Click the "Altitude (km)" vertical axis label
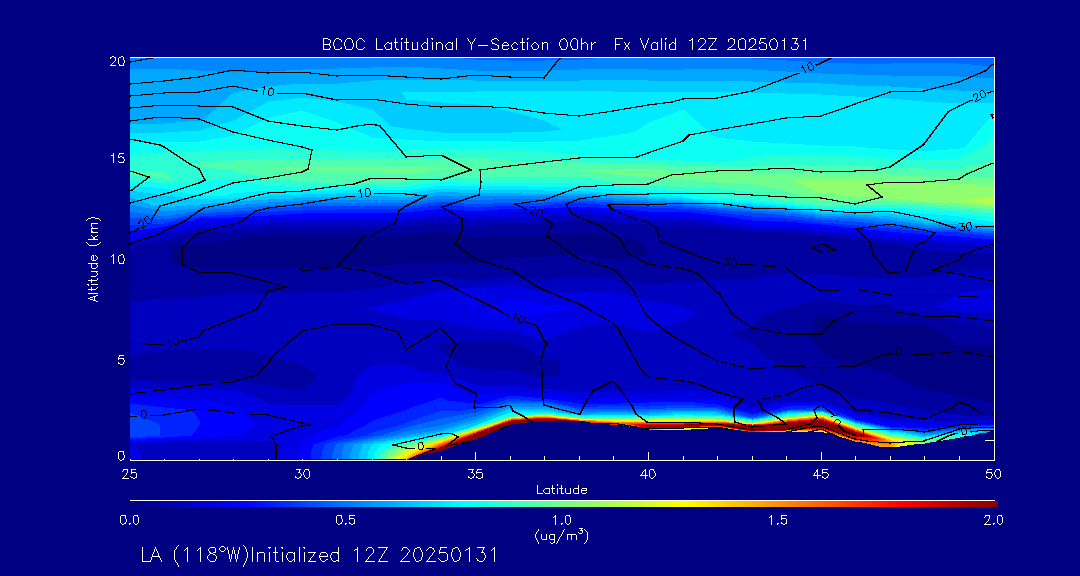1080x576 pixels. [93, 260]
